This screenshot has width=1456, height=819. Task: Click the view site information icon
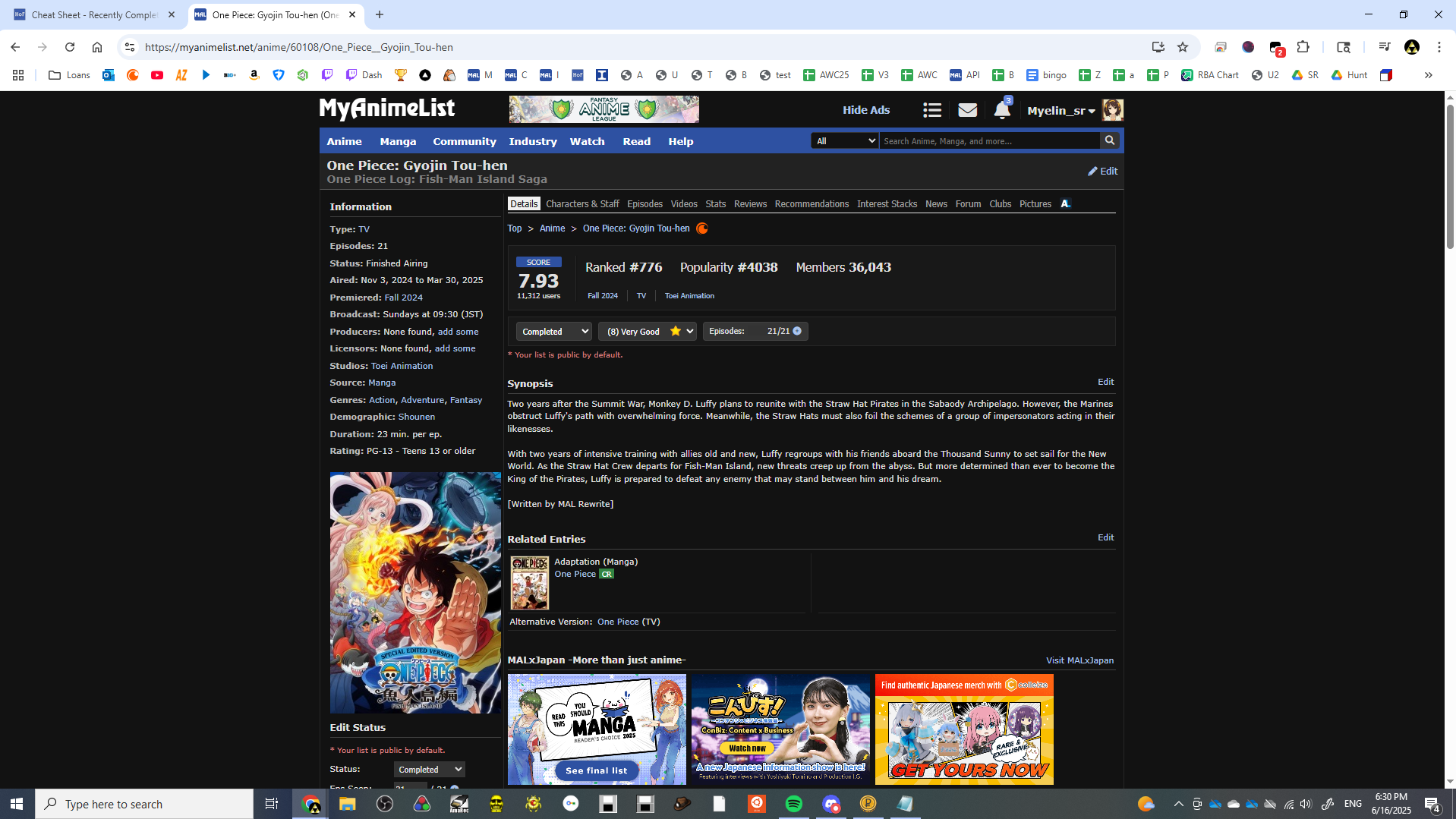pos(130,47)
